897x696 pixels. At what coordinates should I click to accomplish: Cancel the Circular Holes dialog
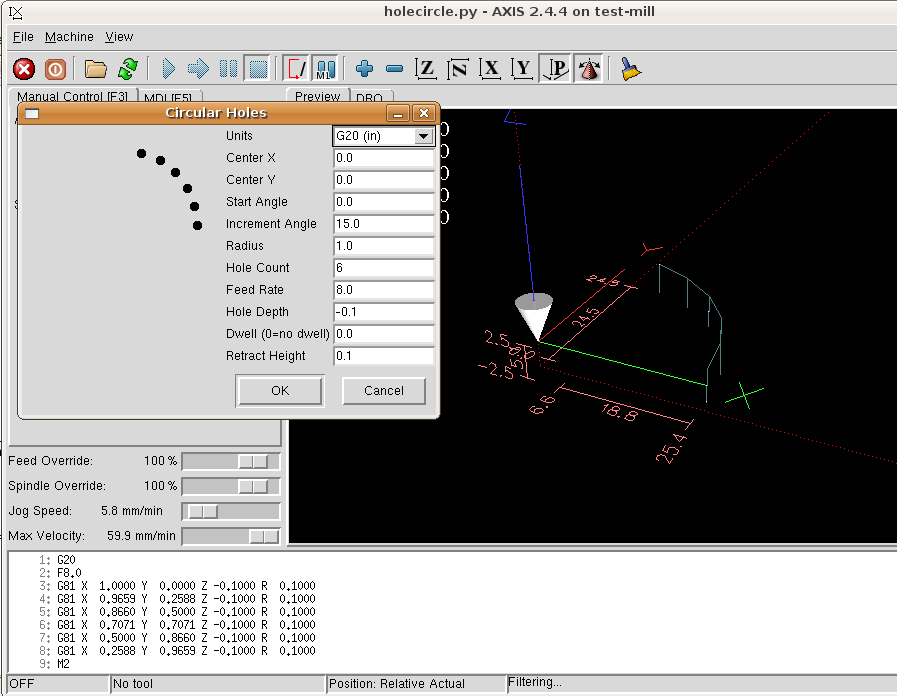384,391
